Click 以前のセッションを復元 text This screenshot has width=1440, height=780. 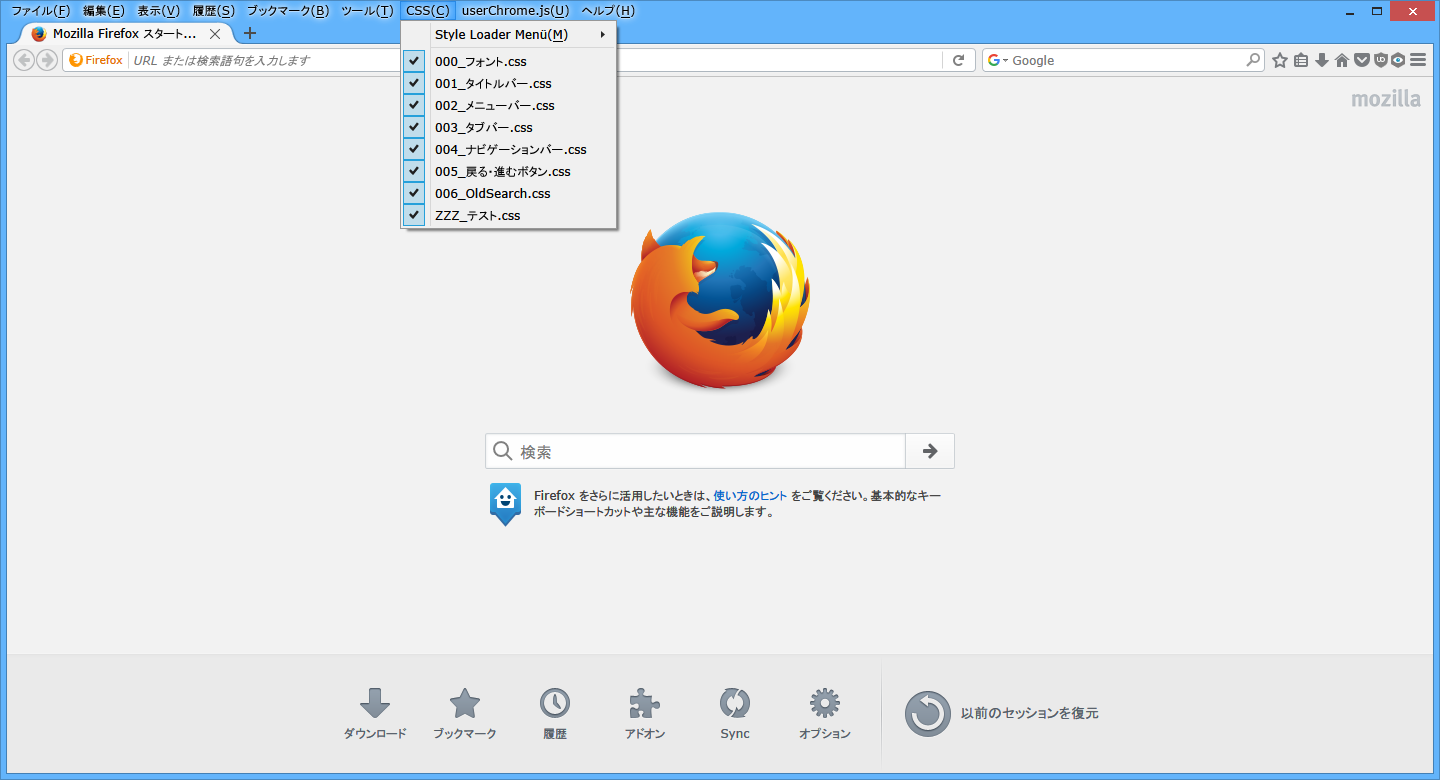1029,713
